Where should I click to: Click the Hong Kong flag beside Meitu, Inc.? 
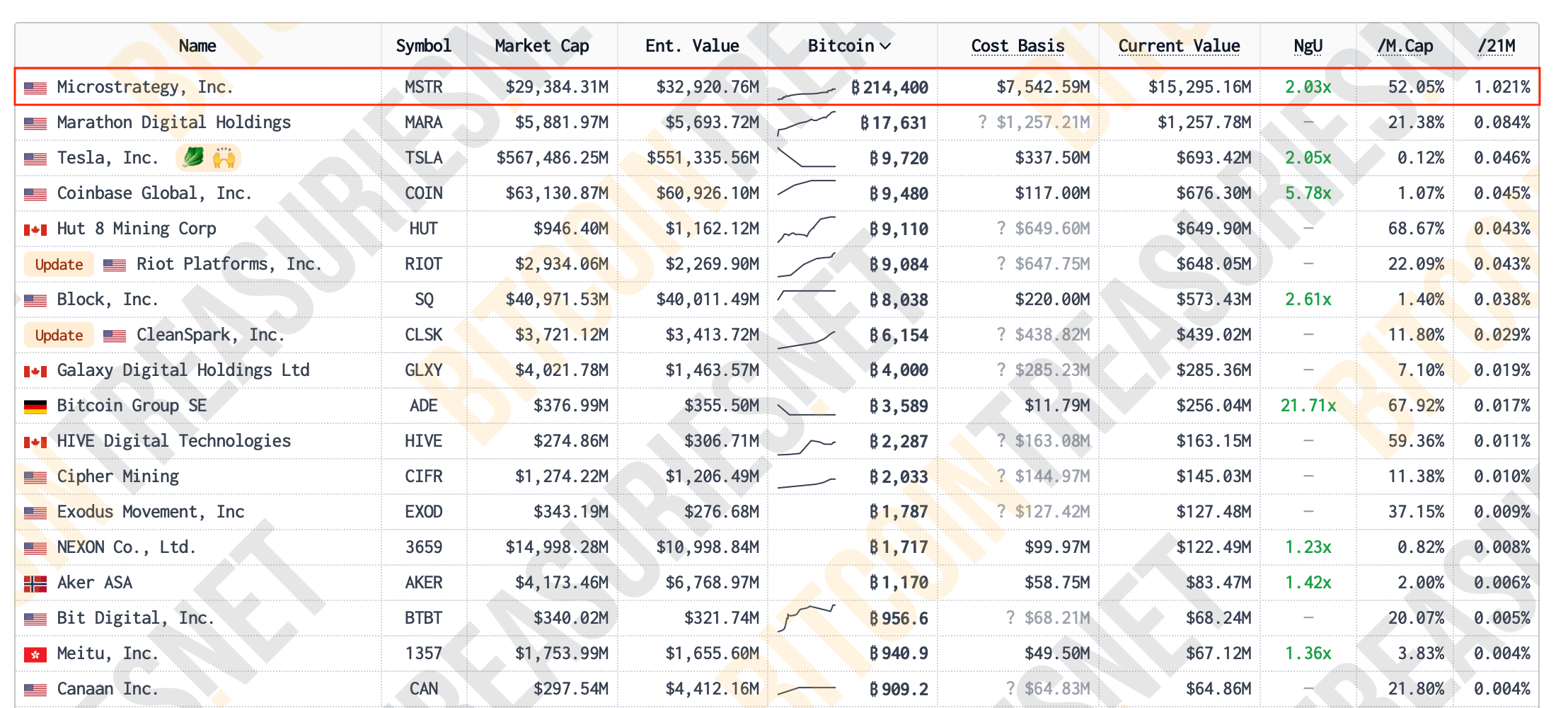35,654
